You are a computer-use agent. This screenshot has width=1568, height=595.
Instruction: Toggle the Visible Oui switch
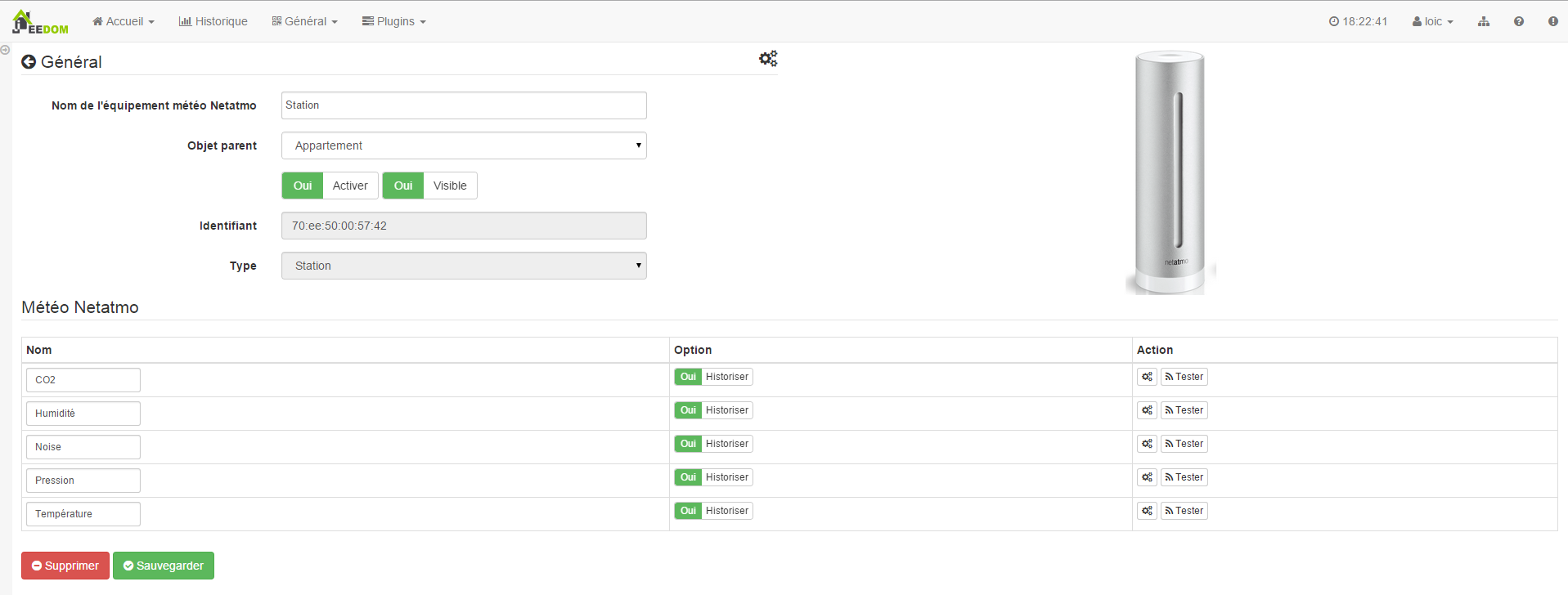tap(403, 186)
